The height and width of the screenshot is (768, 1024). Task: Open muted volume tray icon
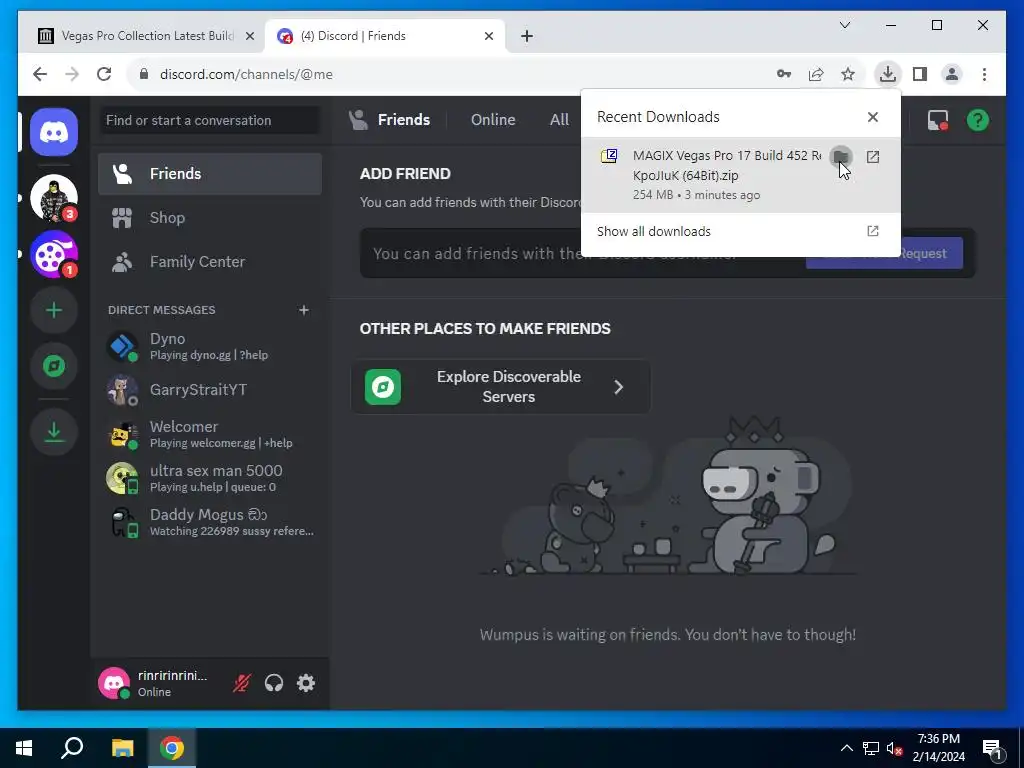894,748
